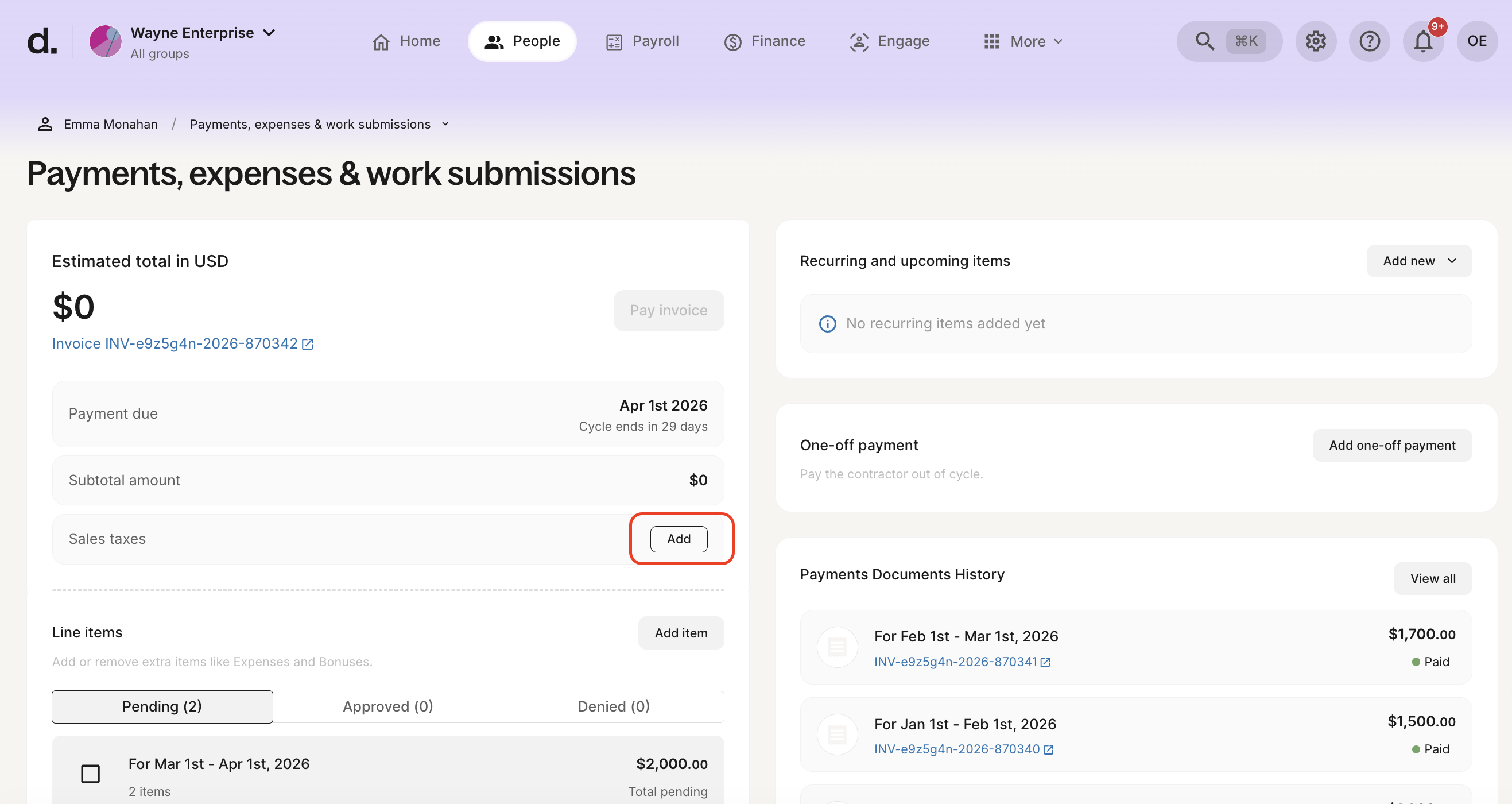
Task: Open invoice link INV-e9z5g4n-2026-870340
Action: point(957,749)
